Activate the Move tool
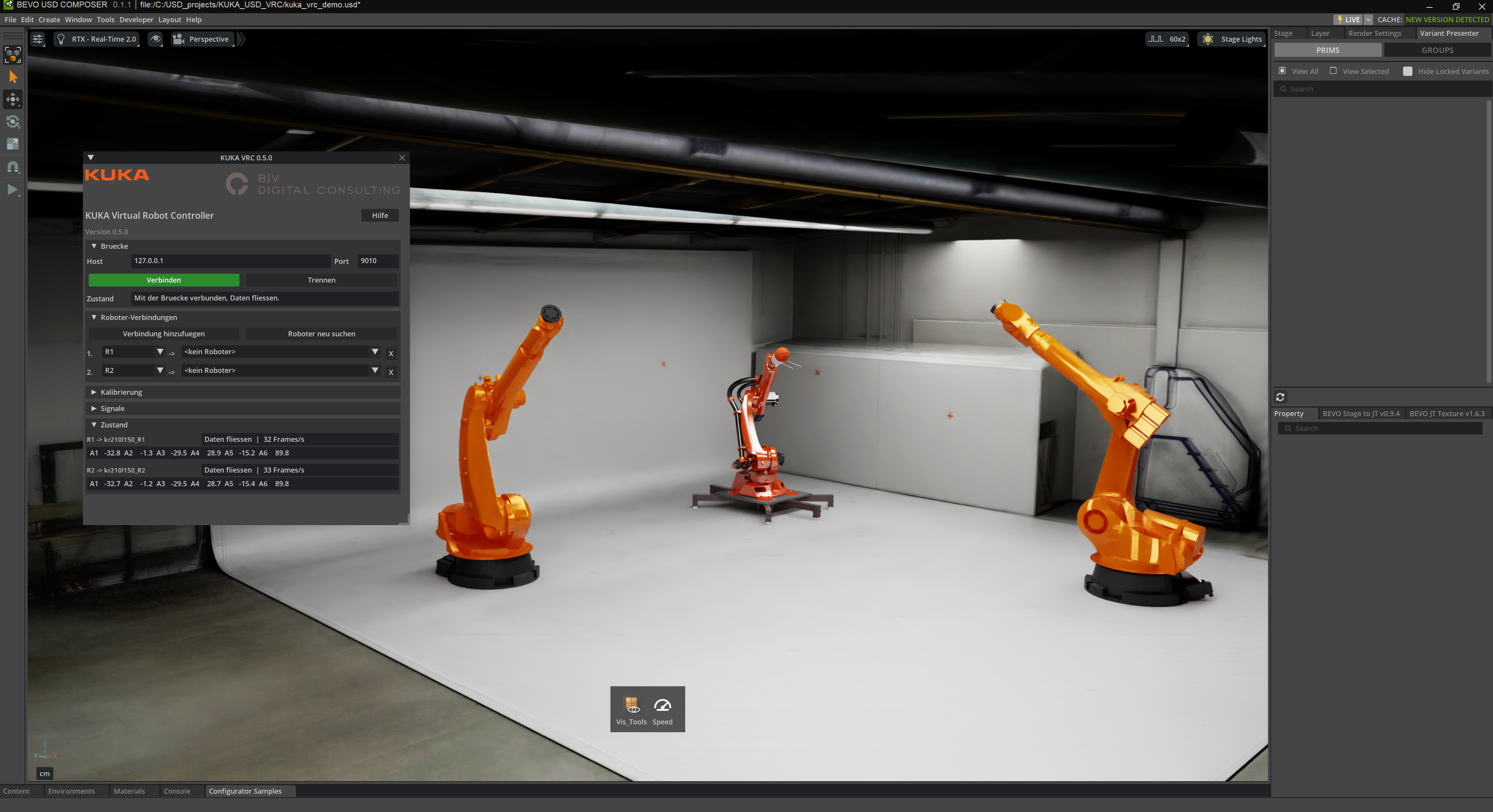Image resolution: width=1493 pixels, height=812 pixels. click(13, 100)
